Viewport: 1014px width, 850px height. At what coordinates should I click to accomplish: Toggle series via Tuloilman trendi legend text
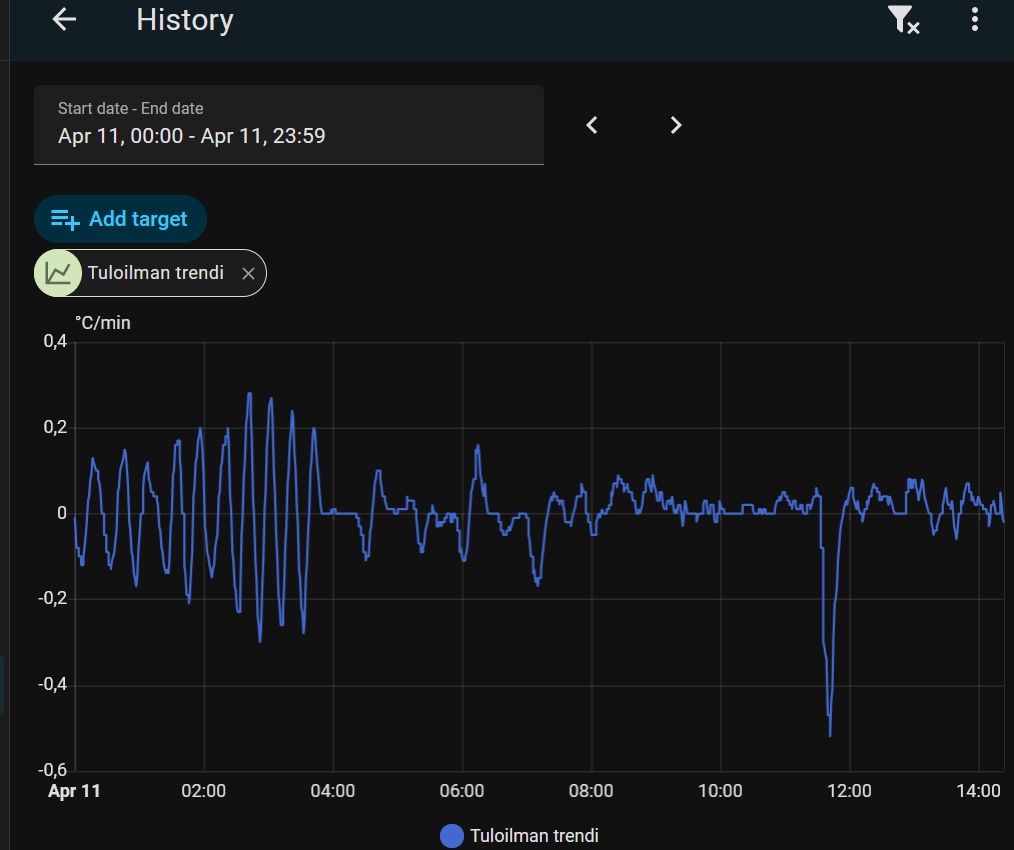[534, 836]
